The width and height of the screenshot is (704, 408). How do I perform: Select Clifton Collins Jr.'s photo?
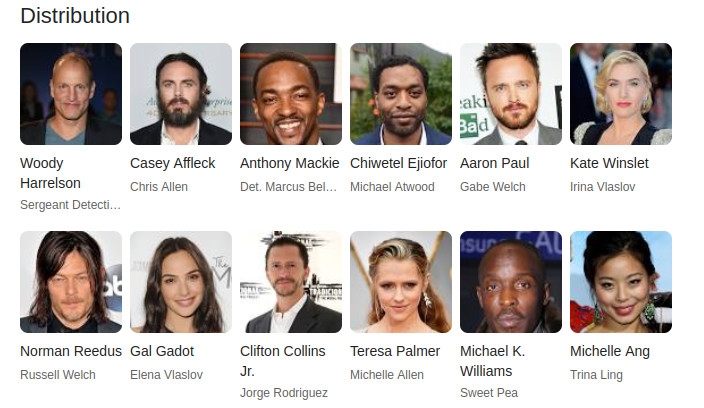[291, 282]
